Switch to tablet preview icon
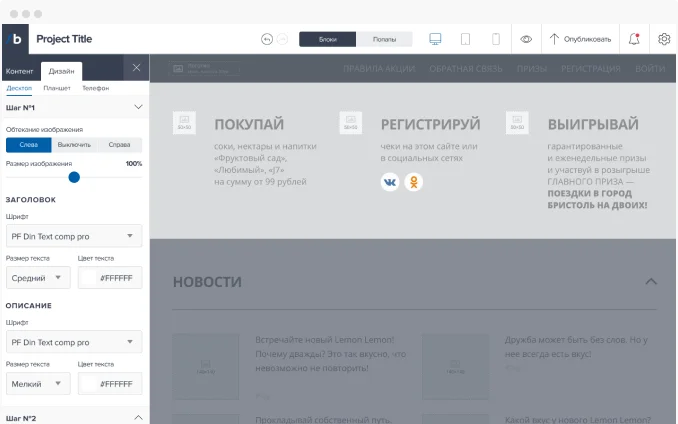Screen dimensions: 678x424 [x=465, y=39]
